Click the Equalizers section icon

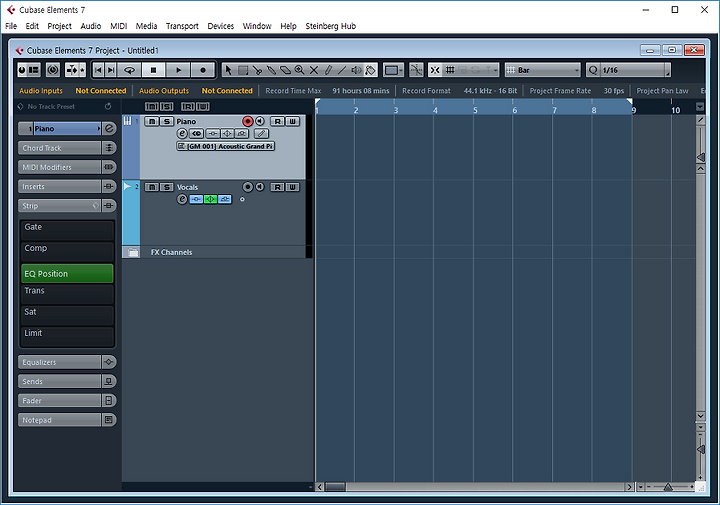pos(109,362)
